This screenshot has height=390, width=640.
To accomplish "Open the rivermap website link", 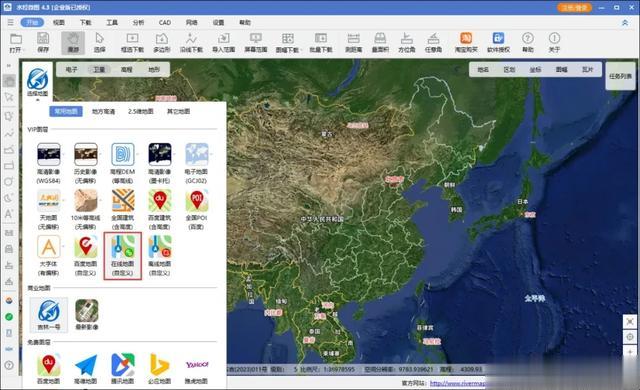I will point(458,383).
